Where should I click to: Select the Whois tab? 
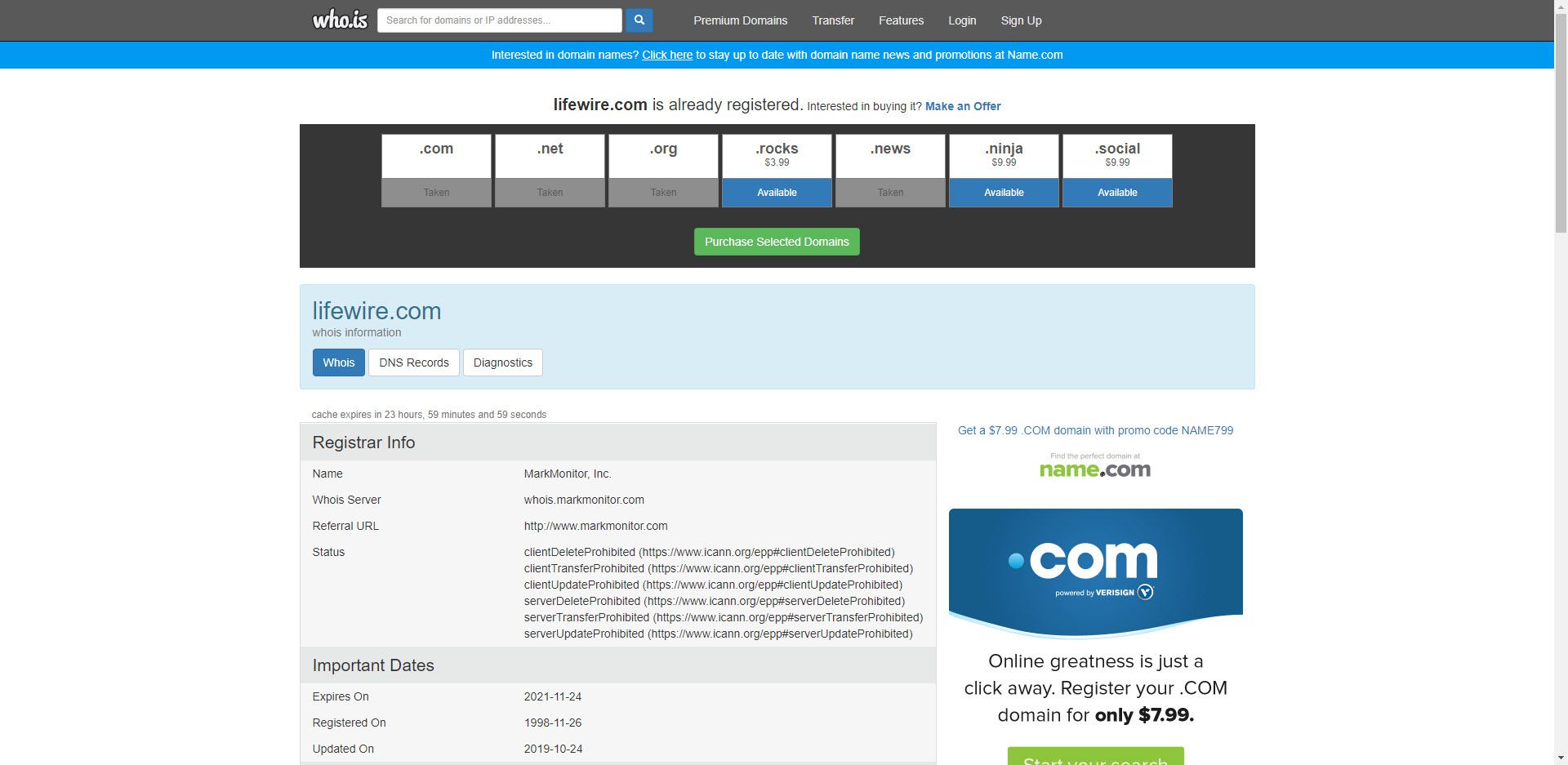pyautogui.click(x=338, y=362)
